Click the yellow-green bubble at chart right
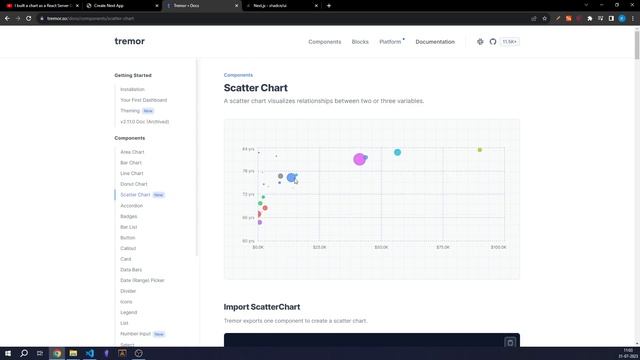The width and height of the screenshot is (640, 360). click(480, 150)
